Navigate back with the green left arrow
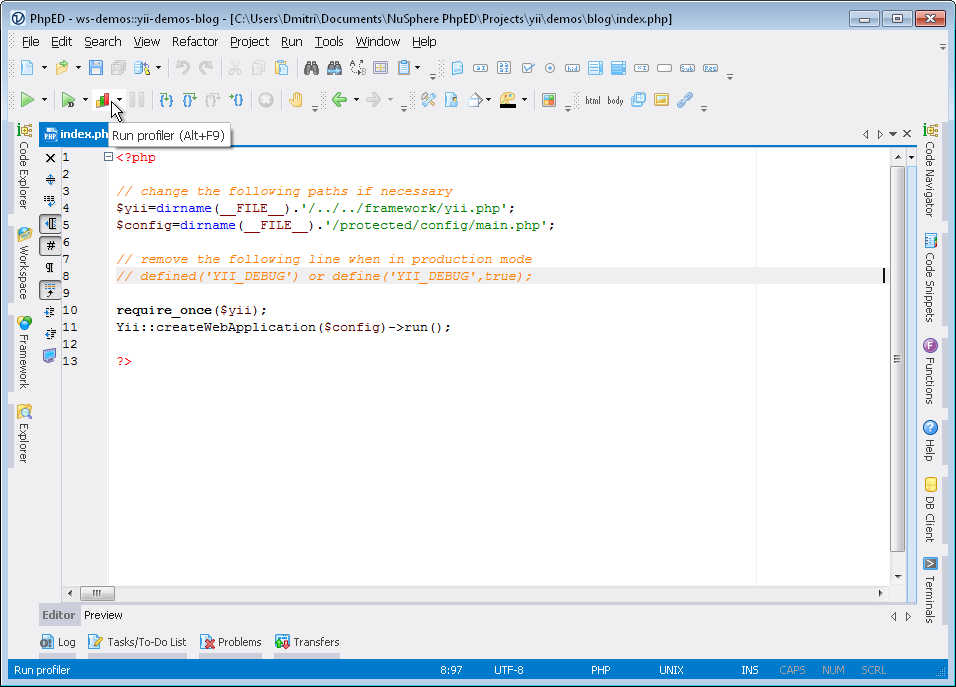The image size is (956, 687). point(340,99)
